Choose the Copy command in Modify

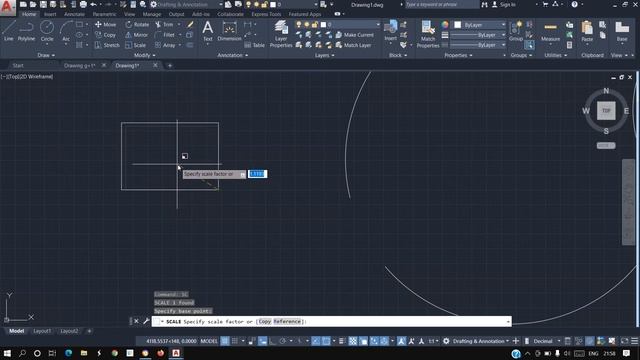click(105, 35)
